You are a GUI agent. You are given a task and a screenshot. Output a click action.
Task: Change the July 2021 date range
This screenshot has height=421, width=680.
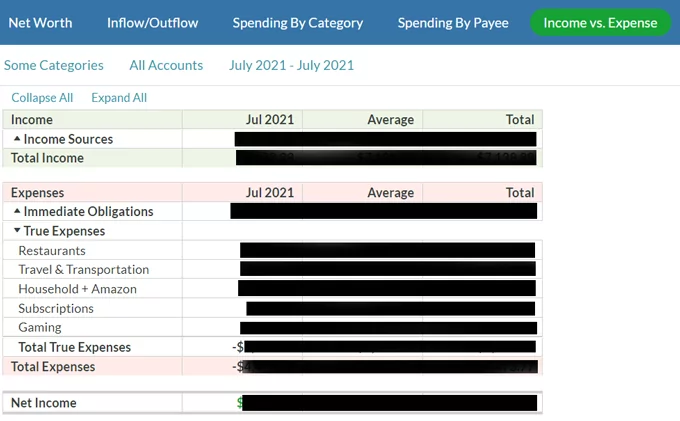(x=291, y=65)
